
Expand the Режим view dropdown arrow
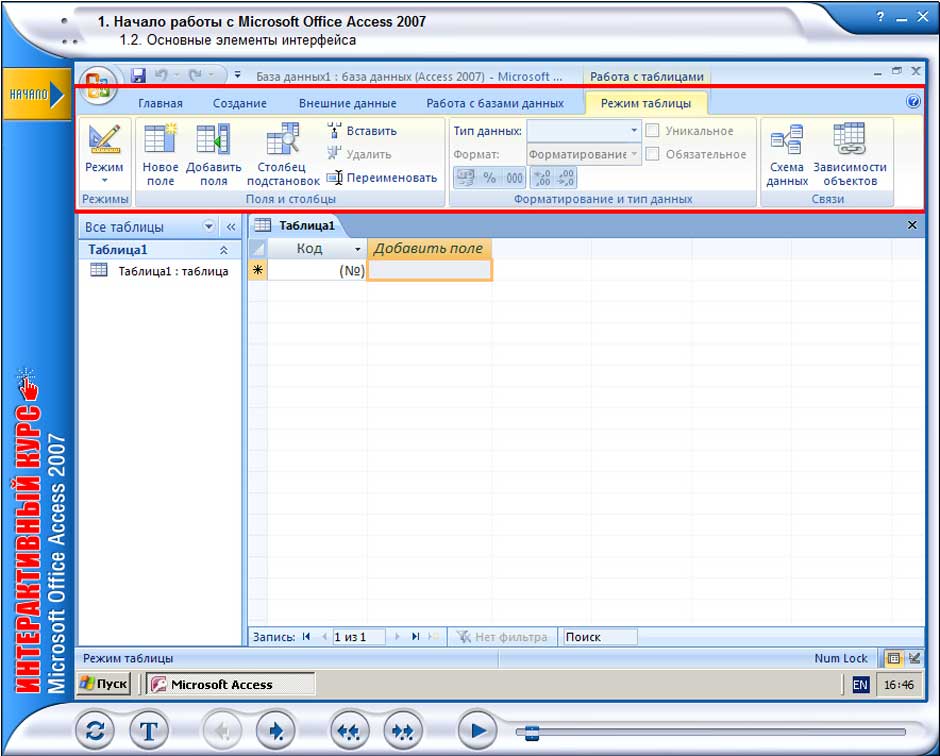pos(104,181)
